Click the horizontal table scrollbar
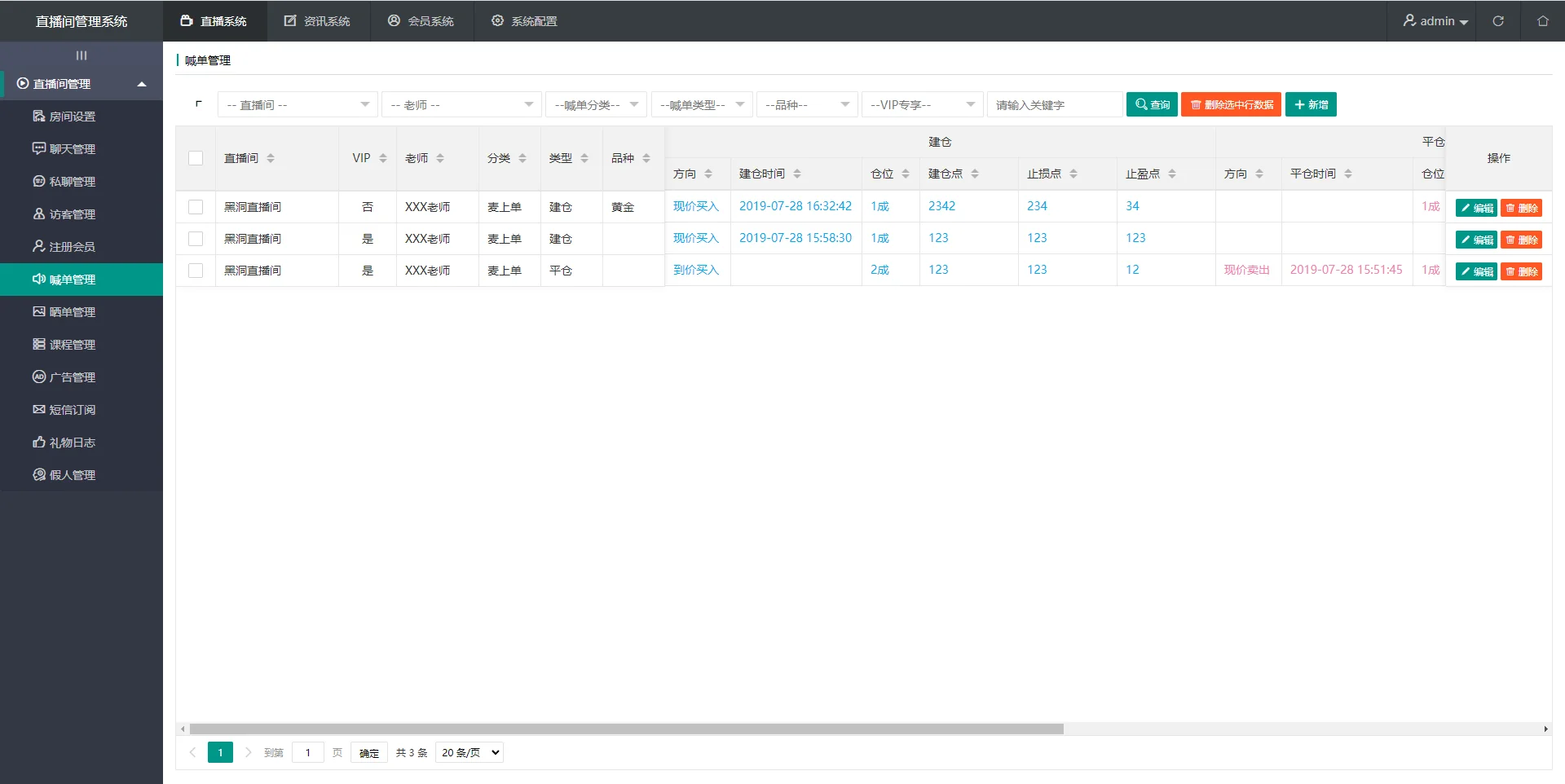This screenshot has width=1565, height=784. 626,729
